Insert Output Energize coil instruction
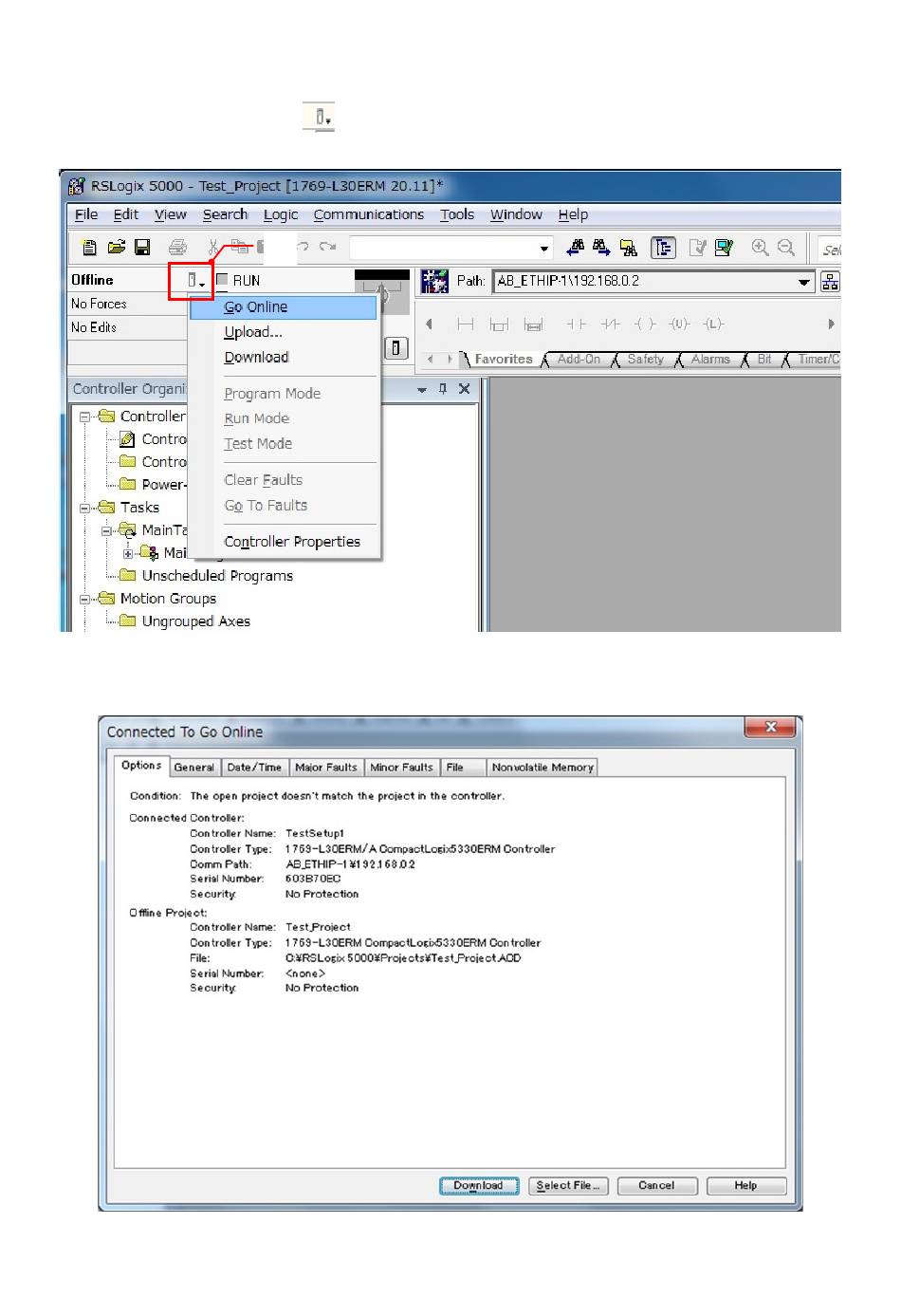 click(645, 324)
